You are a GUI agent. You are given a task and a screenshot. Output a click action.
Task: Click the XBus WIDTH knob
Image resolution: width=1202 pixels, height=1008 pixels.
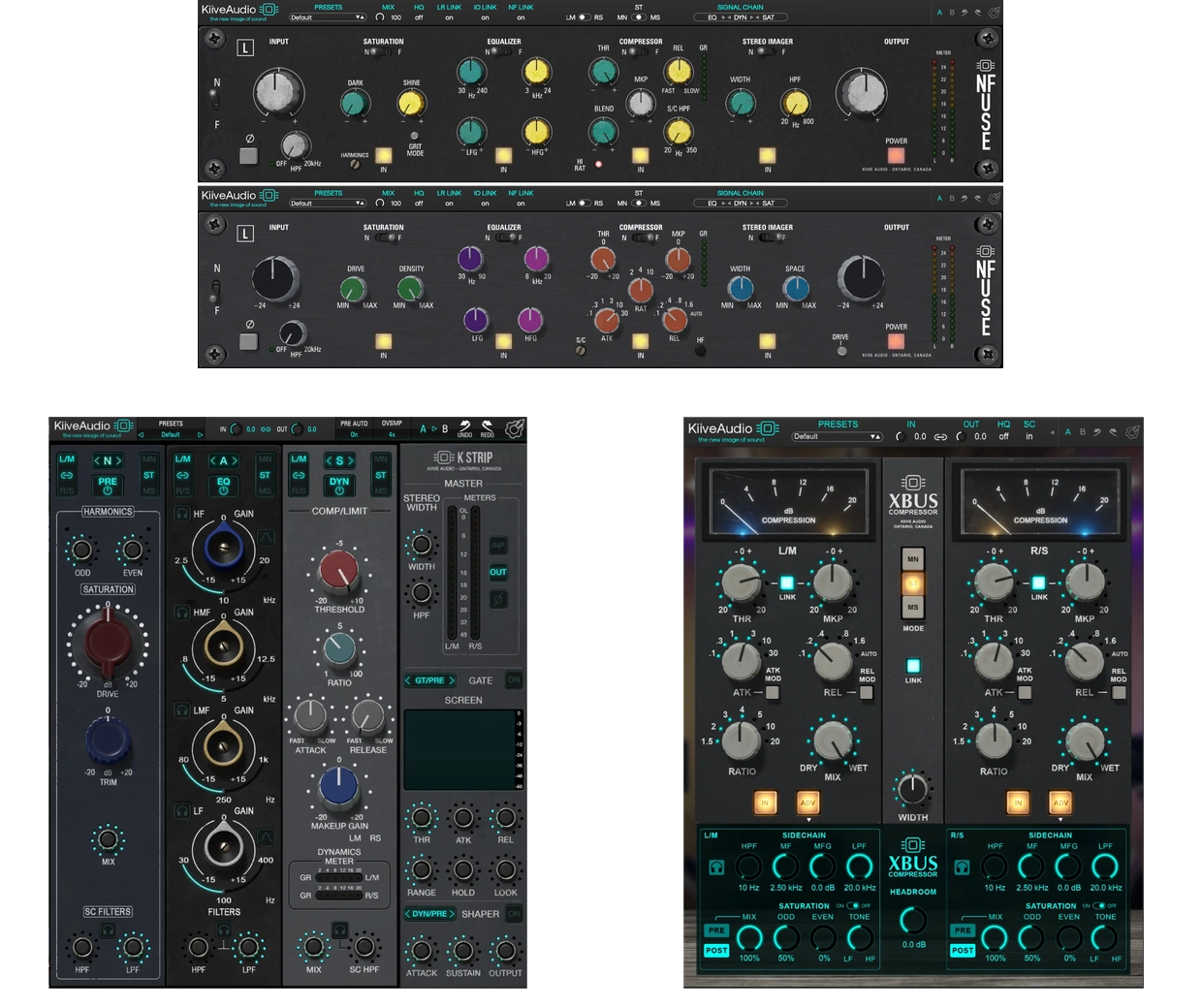[912, 789]
